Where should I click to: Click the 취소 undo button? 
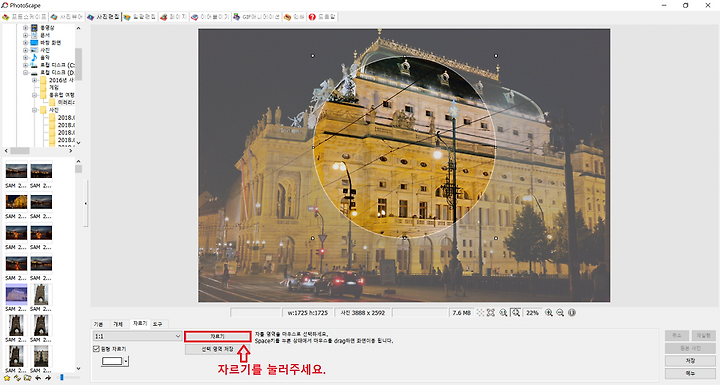click(677, 335)
